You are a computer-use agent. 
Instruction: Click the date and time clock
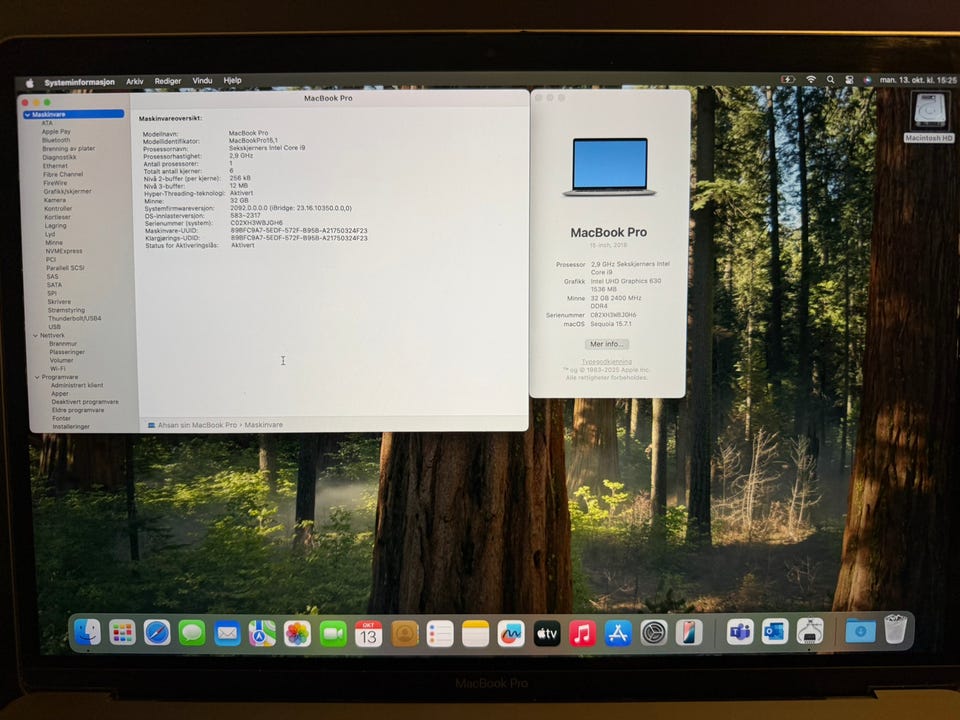click(918, 80)
